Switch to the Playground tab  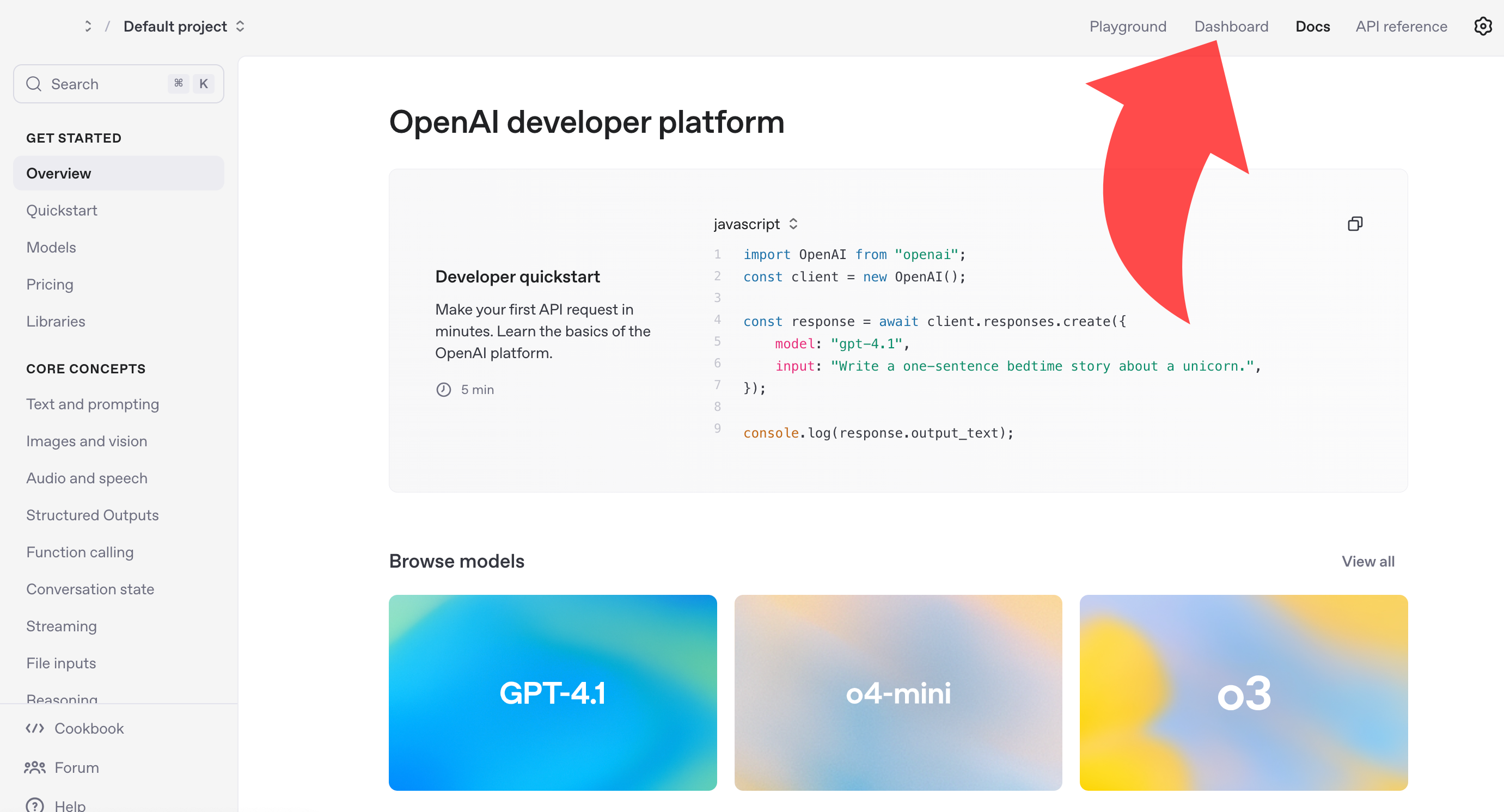tap(1127, 26)
